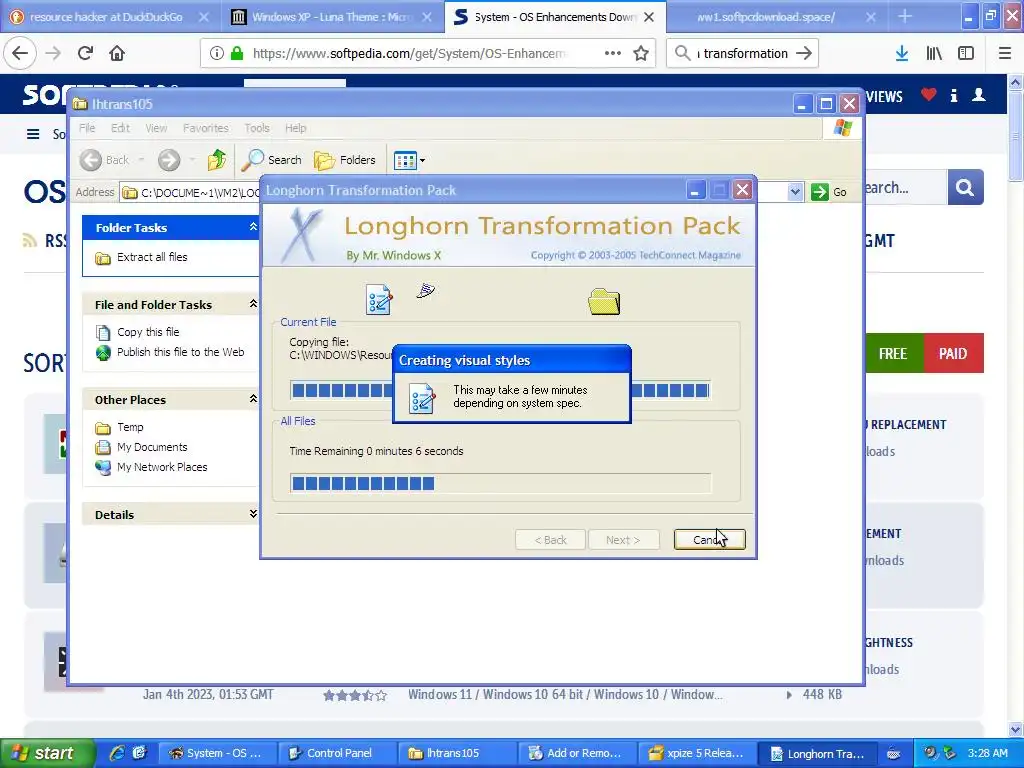
Task: Click Softpedia search magnifier button
Action: pos(965,188)
